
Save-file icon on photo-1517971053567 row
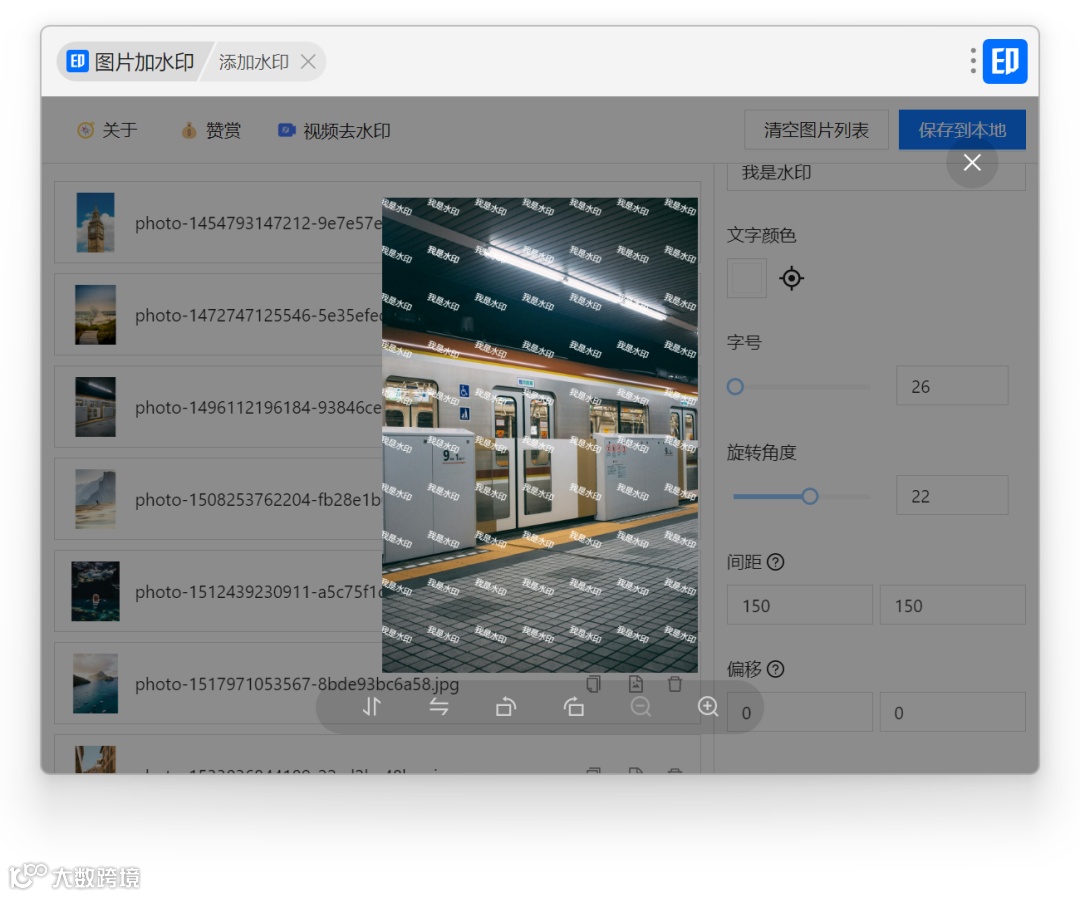tap(636, 683)
